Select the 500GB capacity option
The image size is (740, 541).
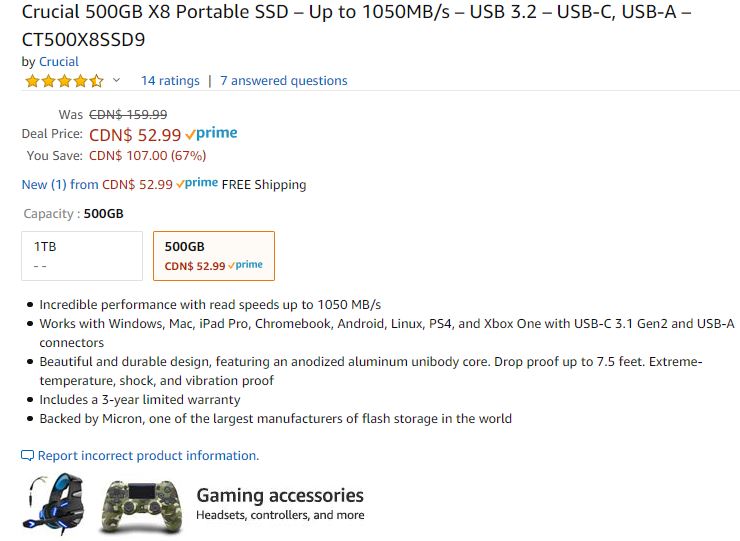213,255
